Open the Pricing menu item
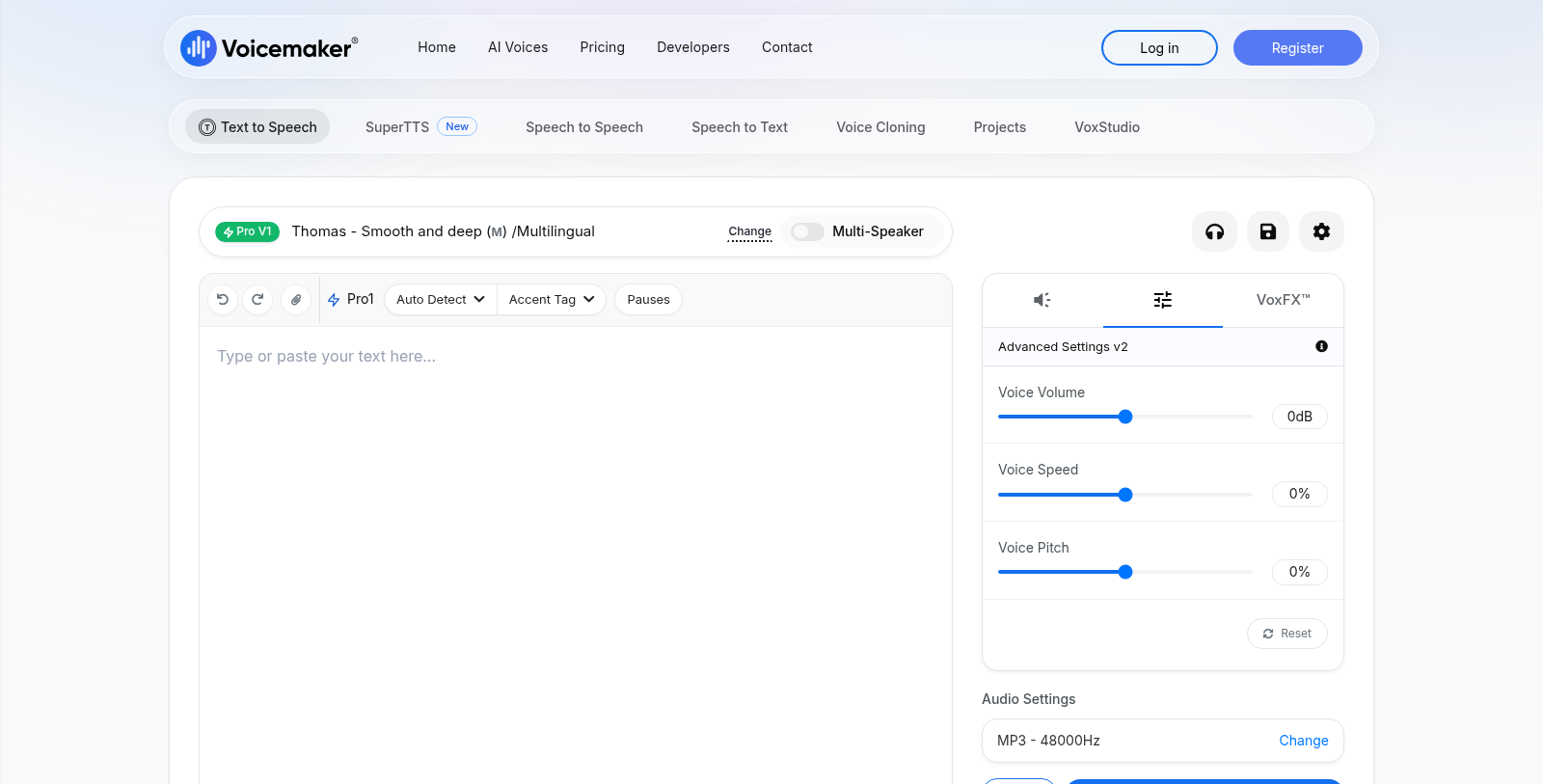 [602, 47]
